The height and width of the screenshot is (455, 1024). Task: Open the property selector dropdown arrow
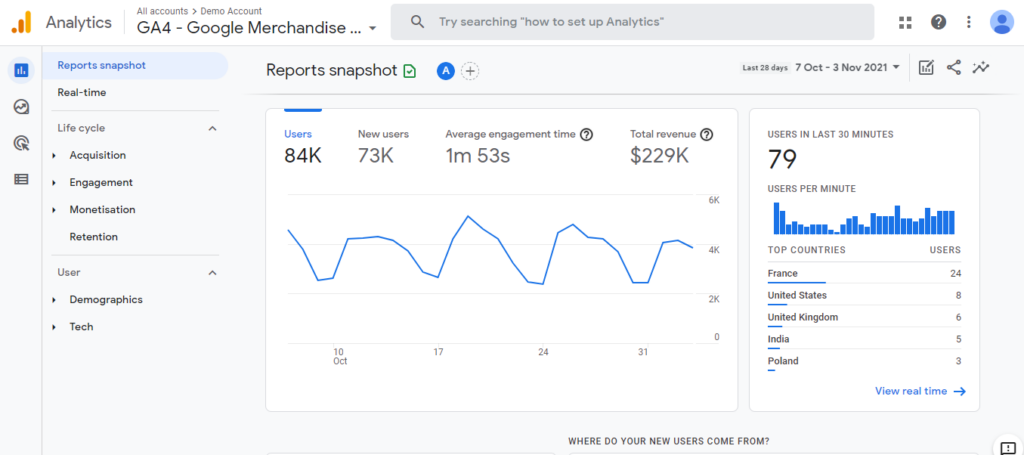click(x=372, y=29)
